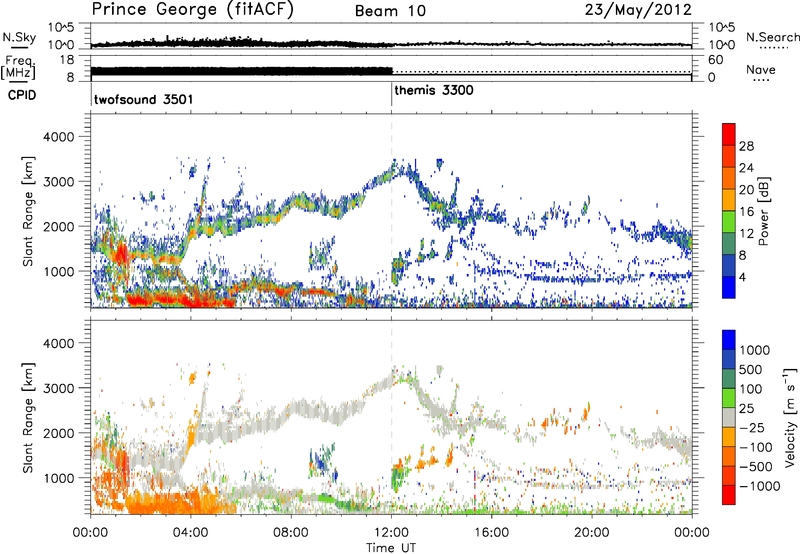Screen dimensions: 800x554
Task: Click the 'Freq. [MHz]' axis label
Action: click(19, 68)
